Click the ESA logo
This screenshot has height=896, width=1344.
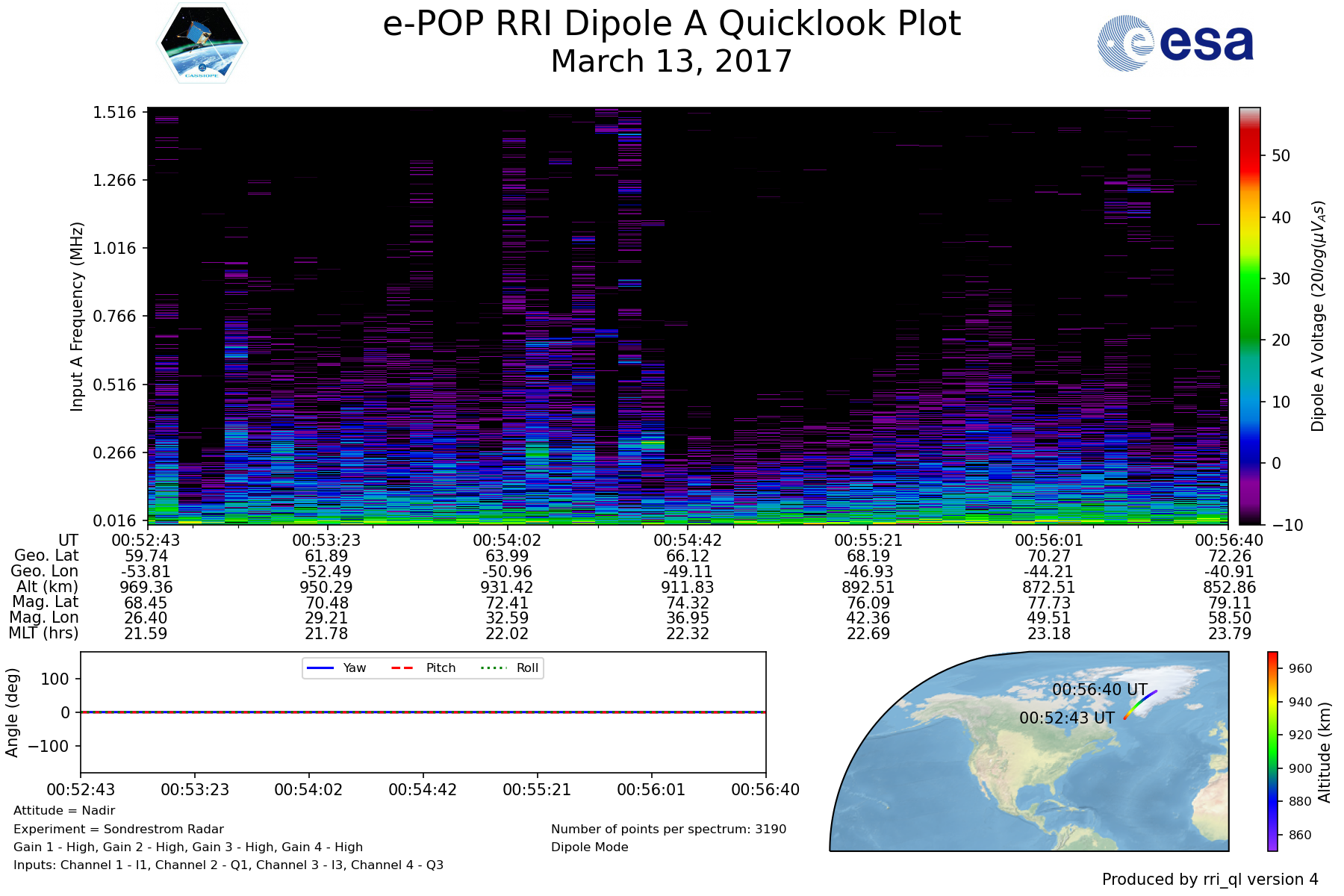point(1175,43)
